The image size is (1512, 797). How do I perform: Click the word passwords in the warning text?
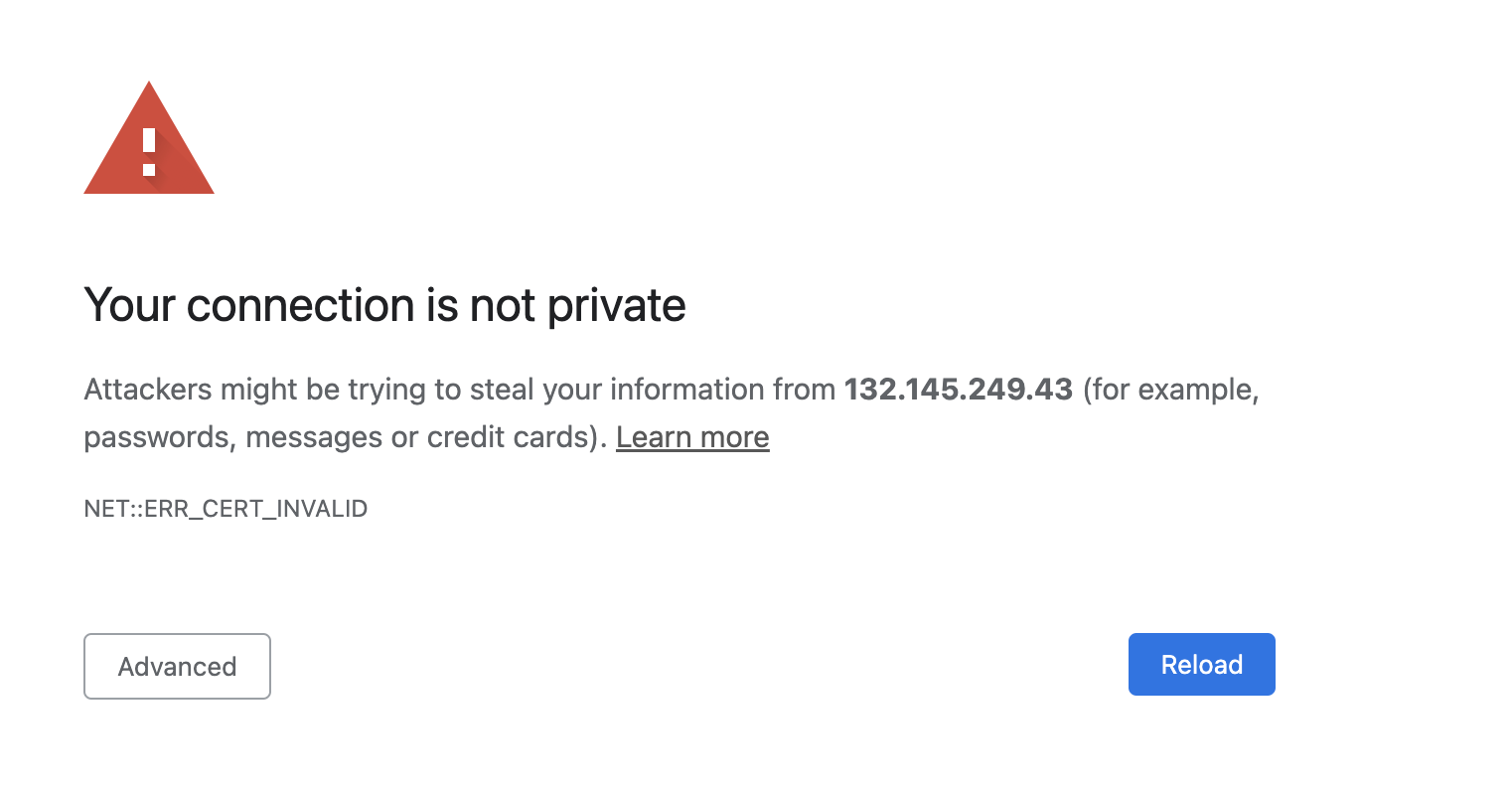[x=146, y=436]
